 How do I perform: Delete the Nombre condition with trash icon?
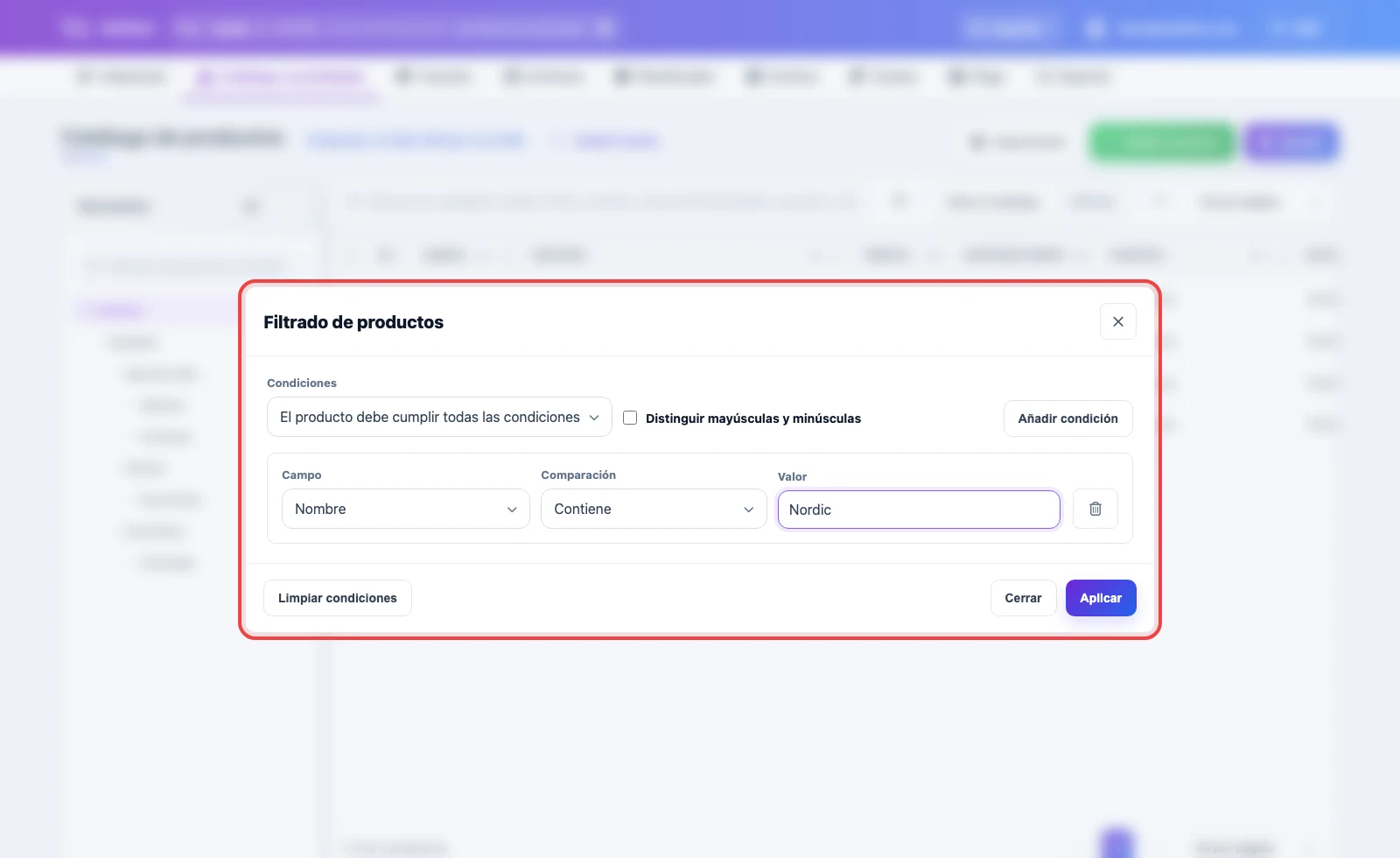coord(1095,509)
